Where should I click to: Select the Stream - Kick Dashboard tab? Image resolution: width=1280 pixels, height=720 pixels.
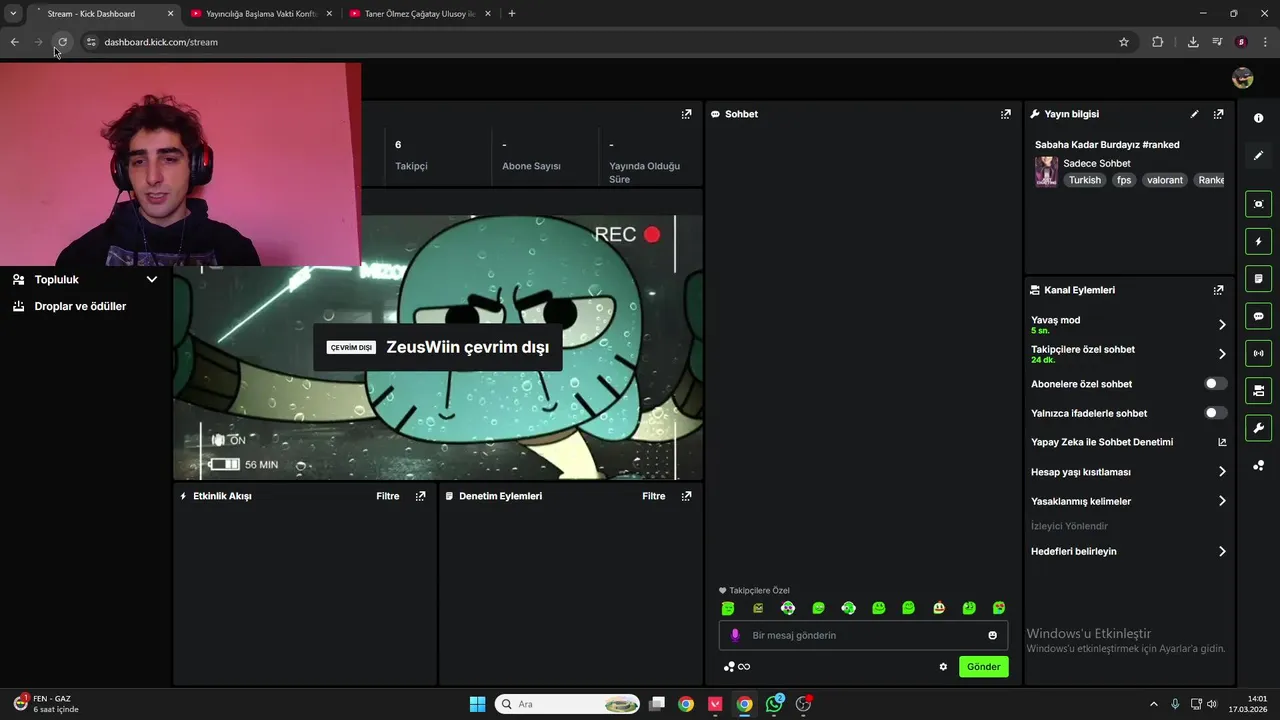pyautogui.click(x=103, y=14)
